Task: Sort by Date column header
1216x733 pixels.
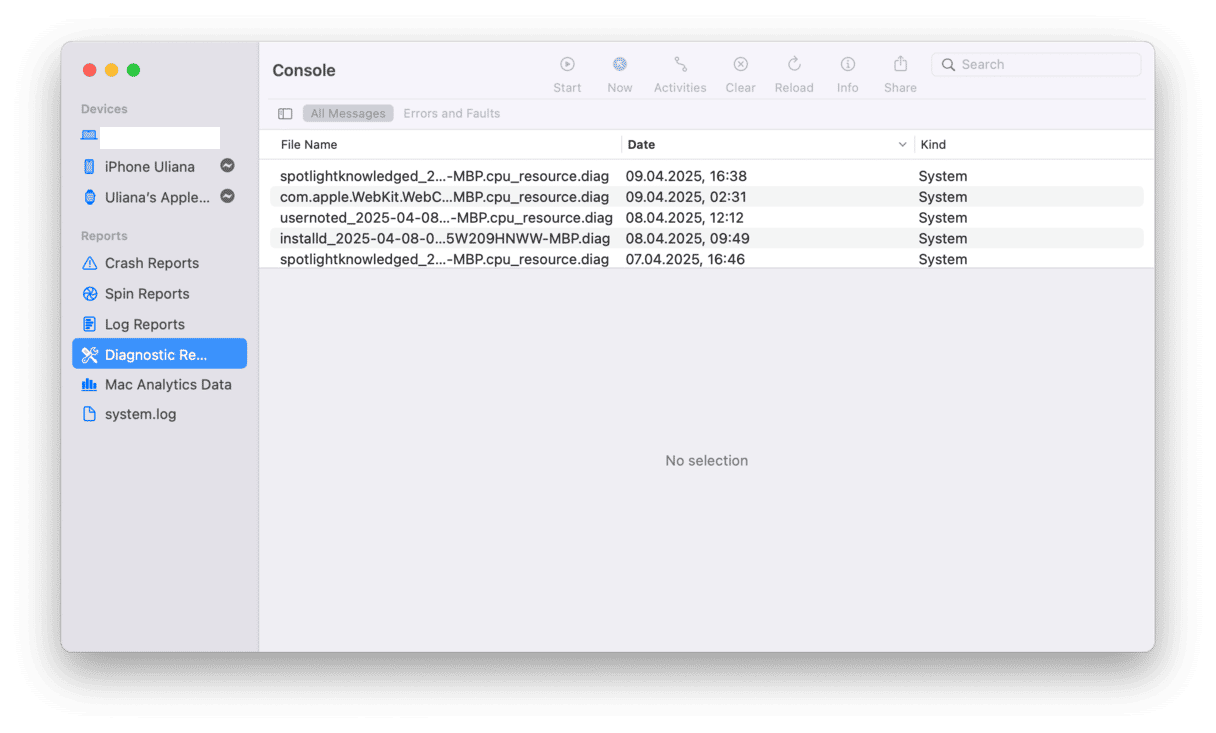Action: (x=641, y=145)
